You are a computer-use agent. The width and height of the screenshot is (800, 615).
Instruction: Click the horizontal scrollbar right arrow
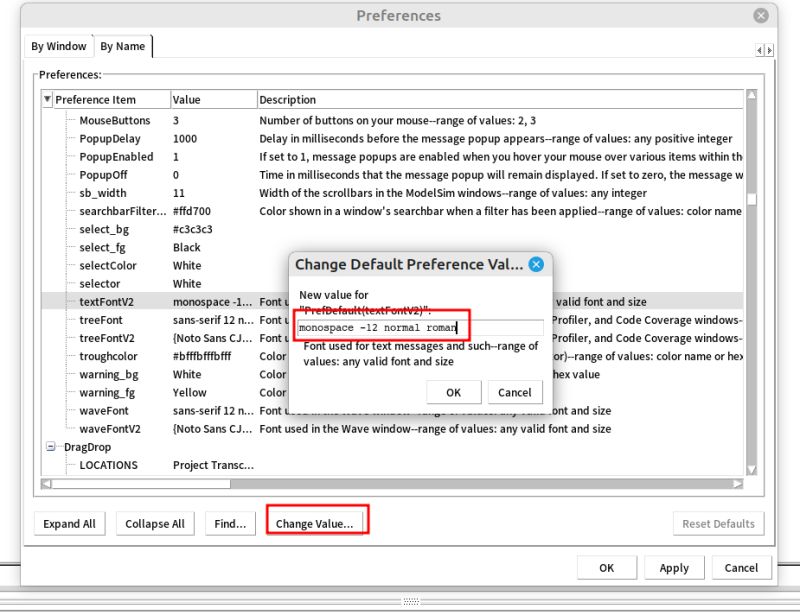[738, 483]
